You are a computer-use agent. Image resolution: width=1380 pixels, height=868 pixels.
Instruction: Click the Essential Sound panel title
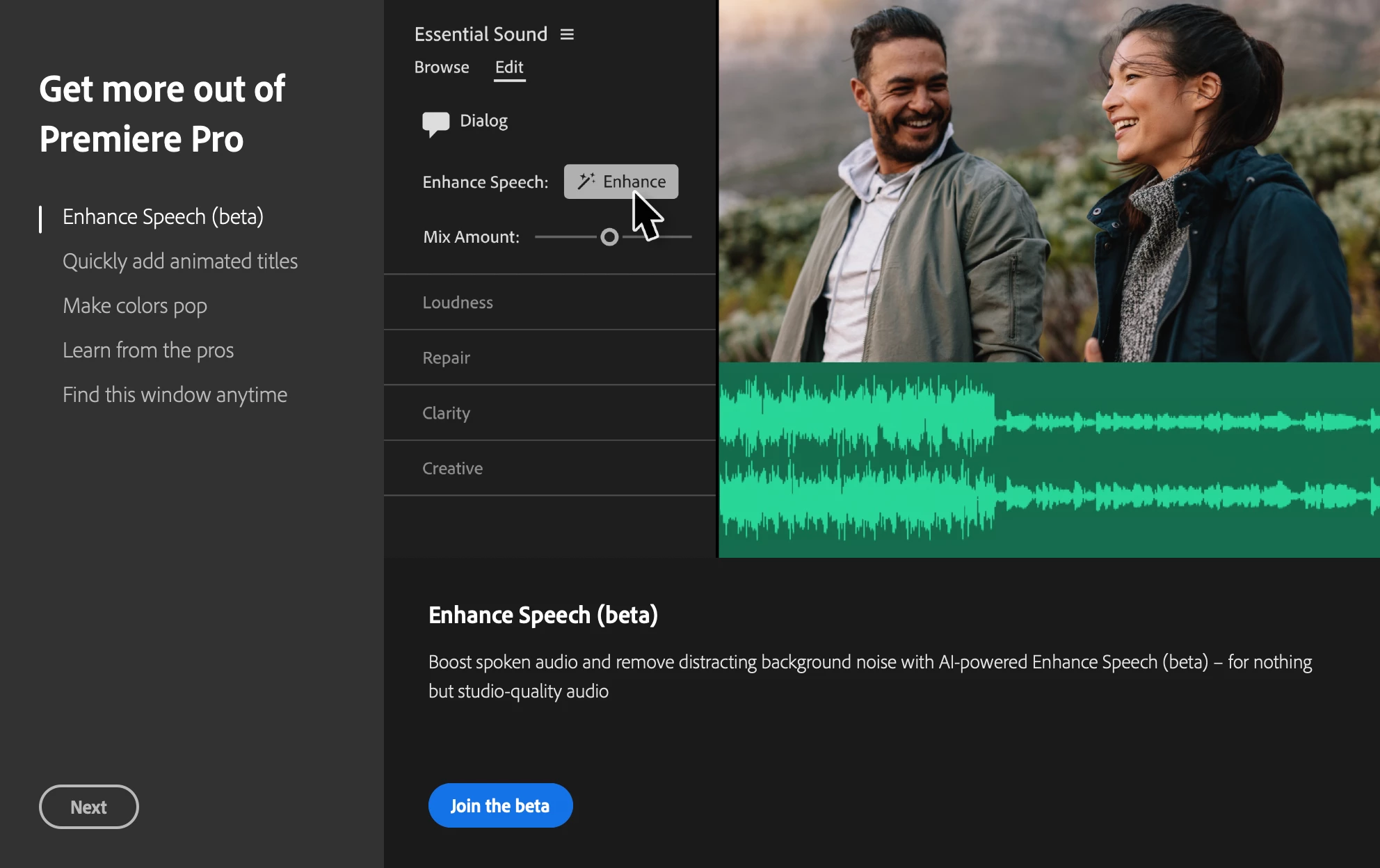[x=481, y=34]
